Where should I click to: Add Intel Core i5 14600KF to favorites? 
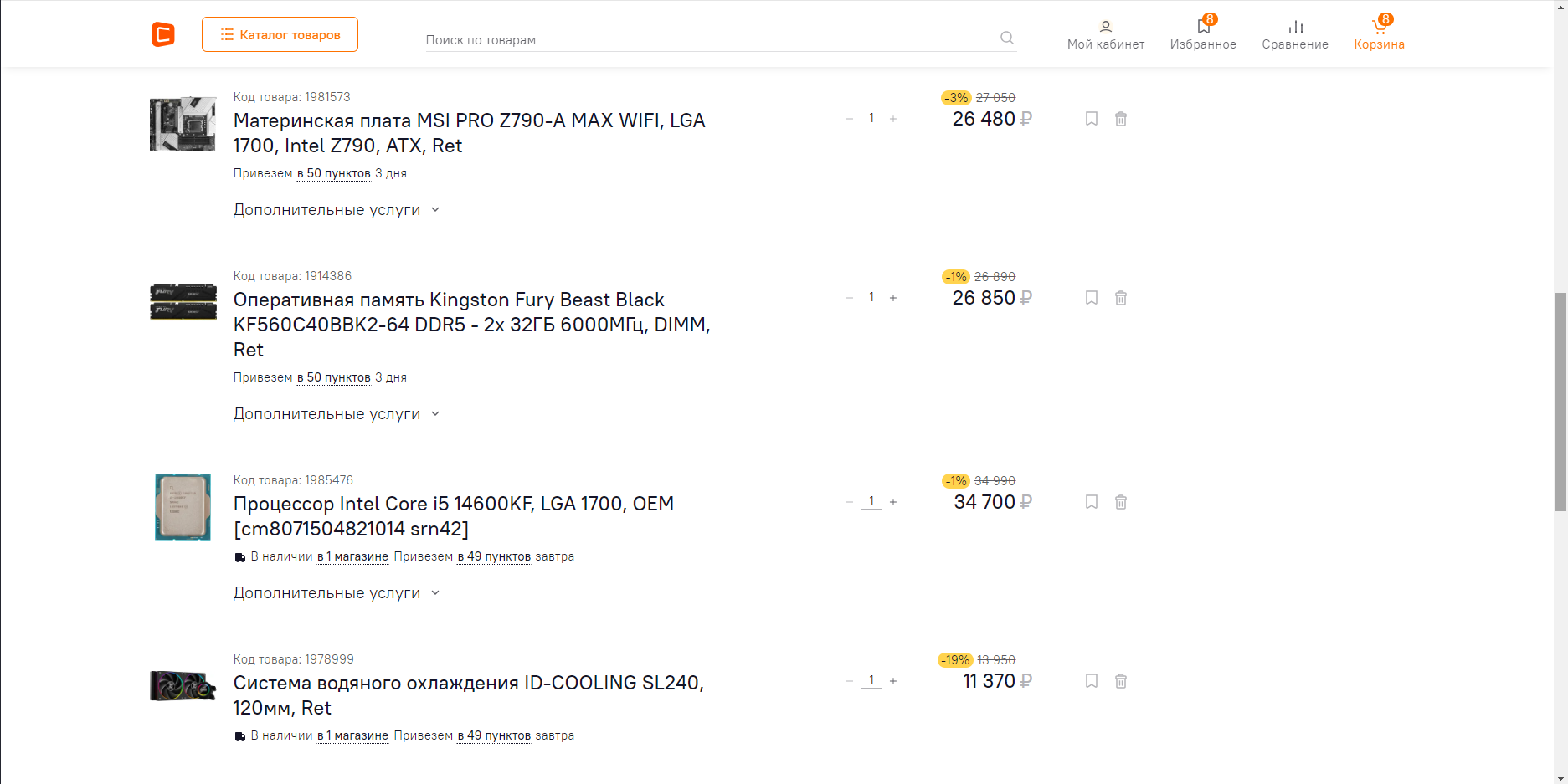pyautogui.click(x=1092, y=502)
